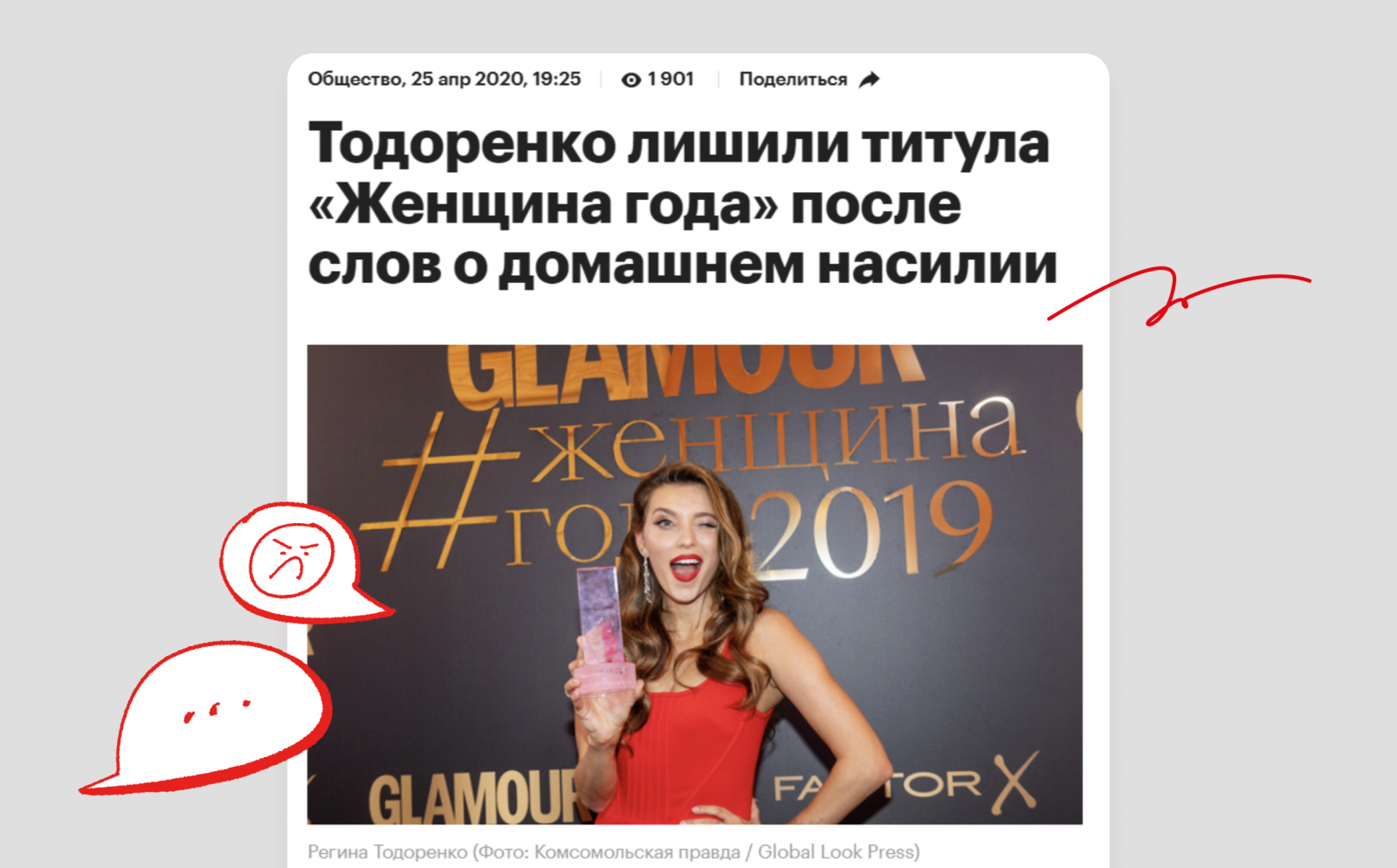Click the pink award trophy in photo
1397x868 pixels.
602,630
